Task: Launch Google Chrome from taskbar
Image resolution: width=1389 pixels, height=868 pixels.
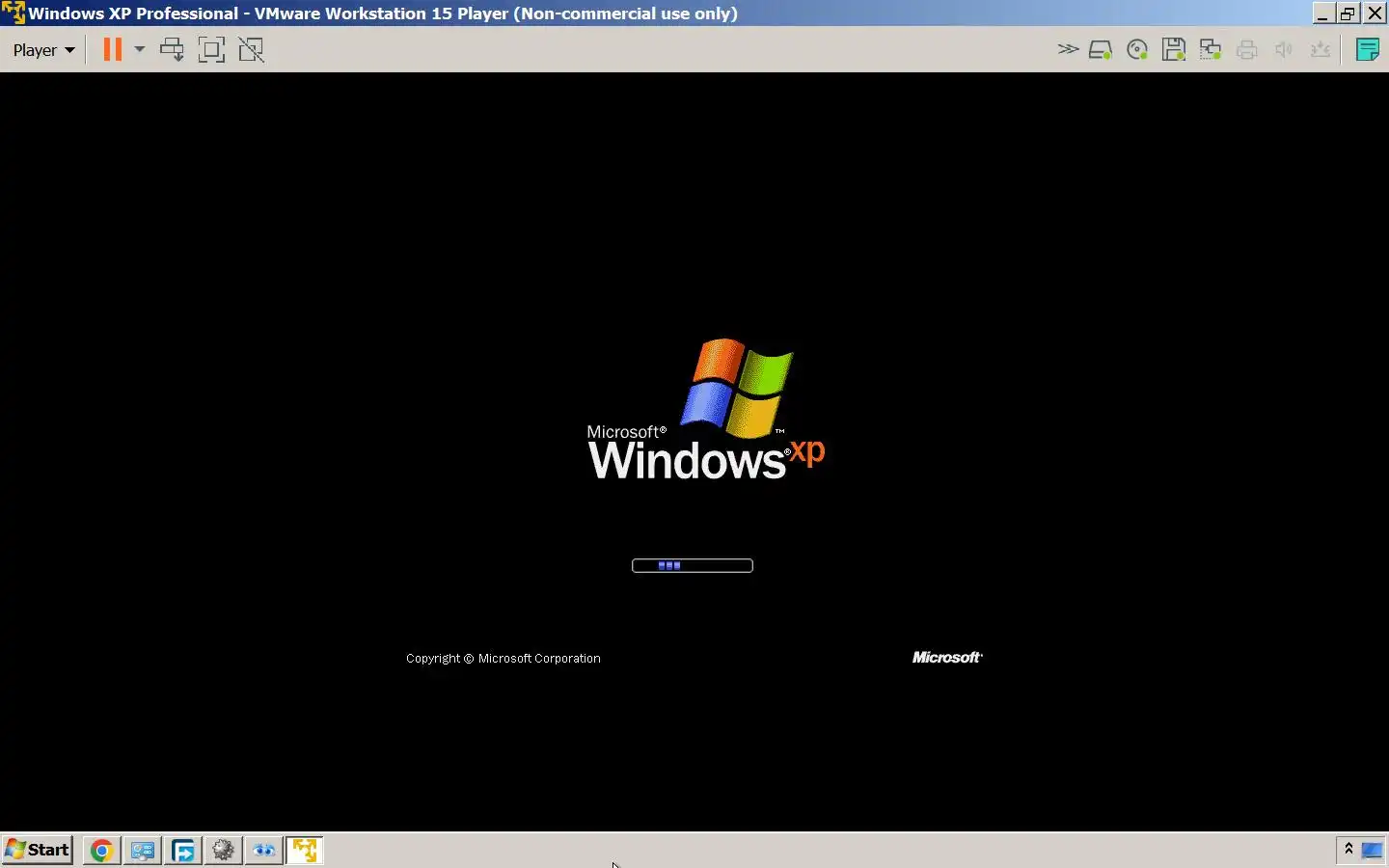Action: 101,850
